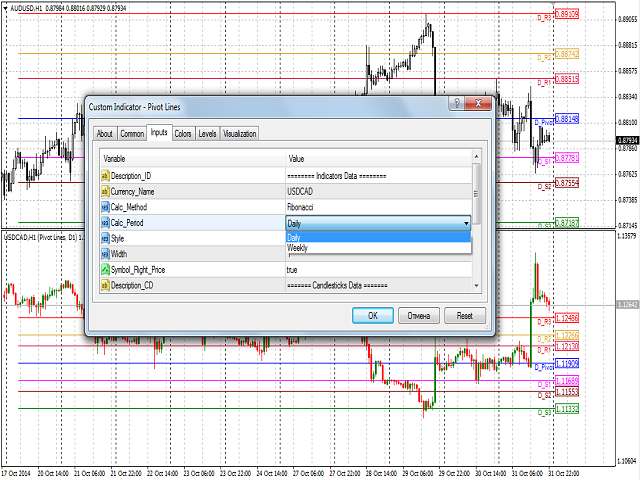The width and height of the screenshot is (640, 480).
Task: Click the OK button
Action: (x=373, y=316)
